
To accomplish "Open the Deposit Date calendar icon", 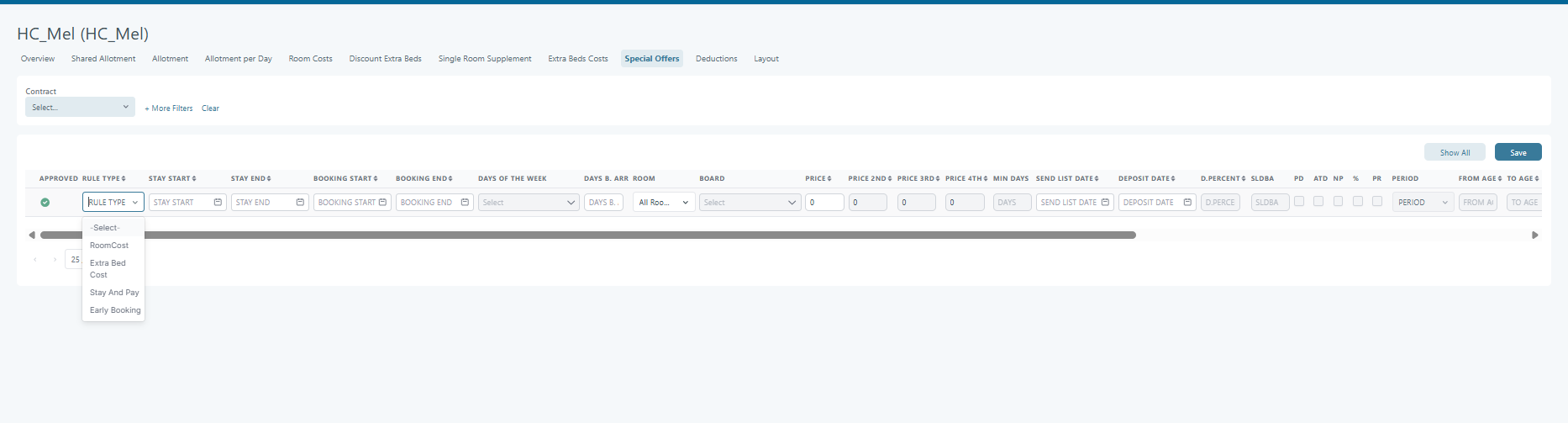I will pos(1187,203).
